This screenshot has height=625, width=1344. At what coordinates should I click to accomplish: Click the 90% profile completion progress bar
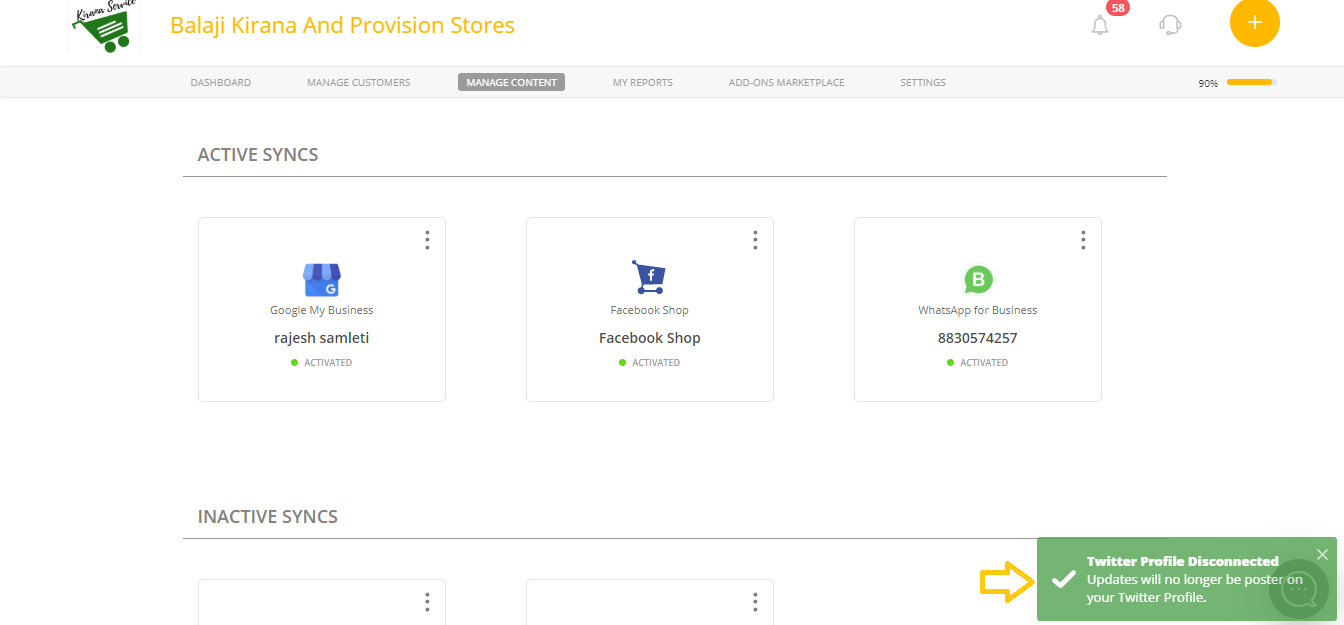[1252, 82]
